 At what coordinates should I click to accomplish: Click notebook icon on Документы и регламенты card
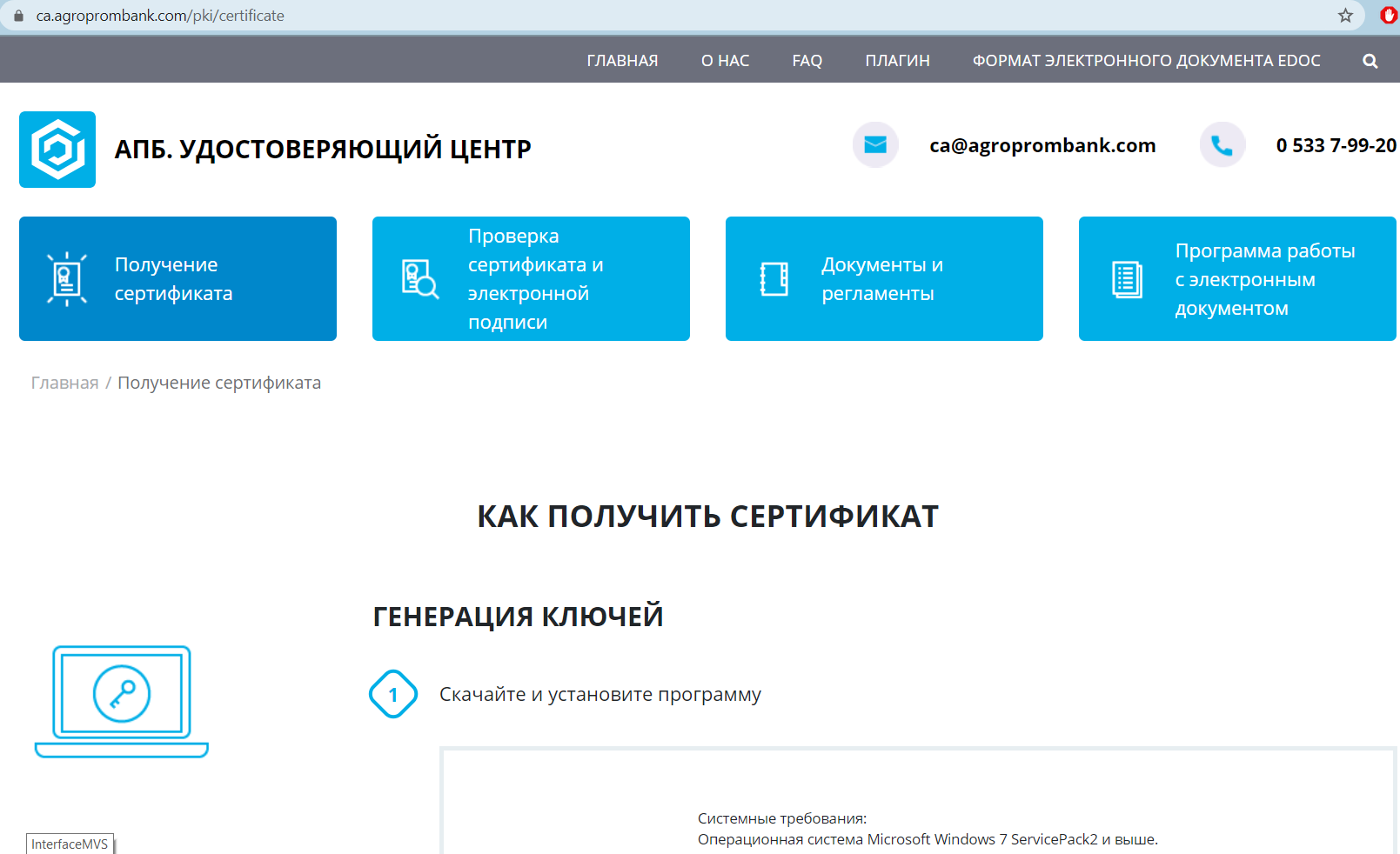point(774,279)
